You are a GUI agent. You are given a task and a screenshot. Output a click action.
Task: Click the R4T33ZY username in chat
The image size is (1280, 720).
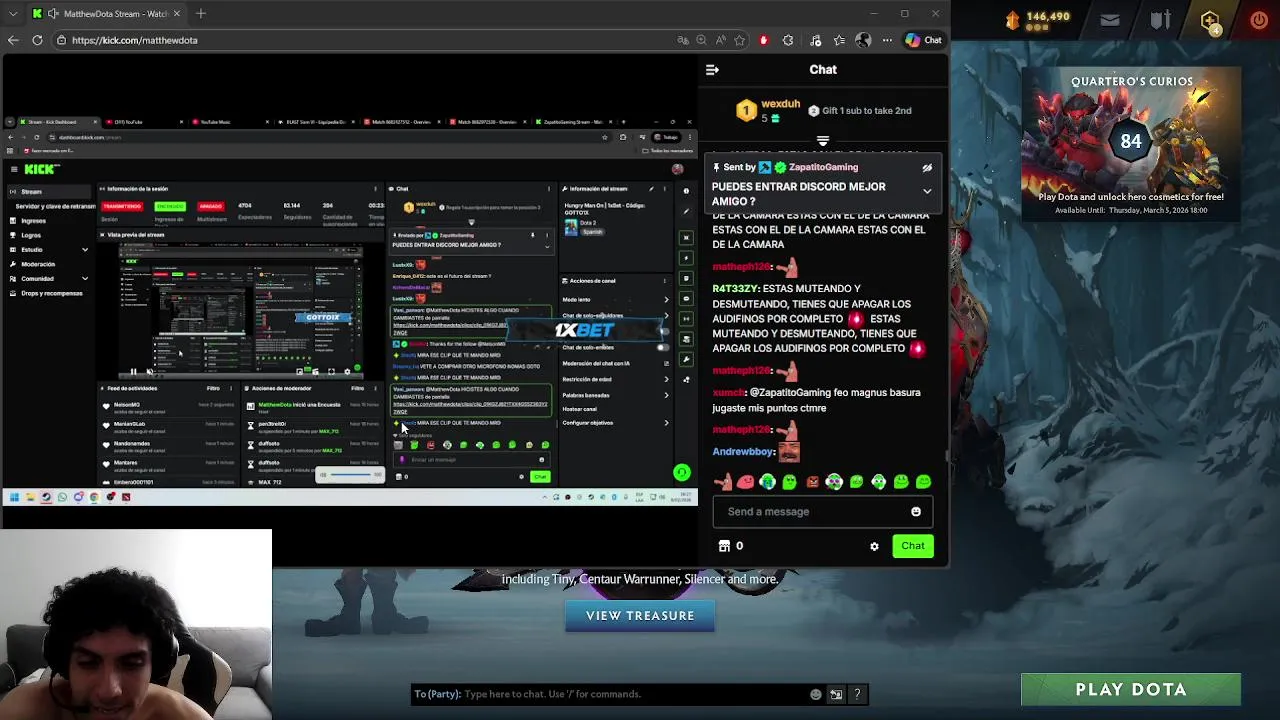point(735,289)
